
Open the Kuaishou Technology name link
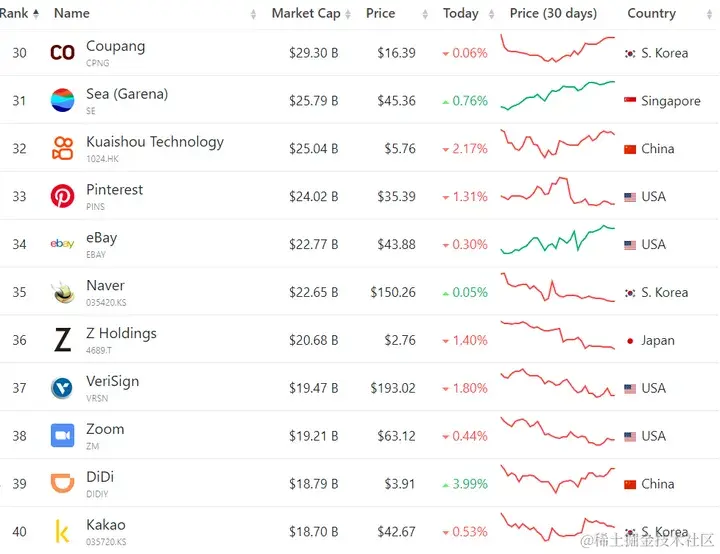tap(154, 142)
